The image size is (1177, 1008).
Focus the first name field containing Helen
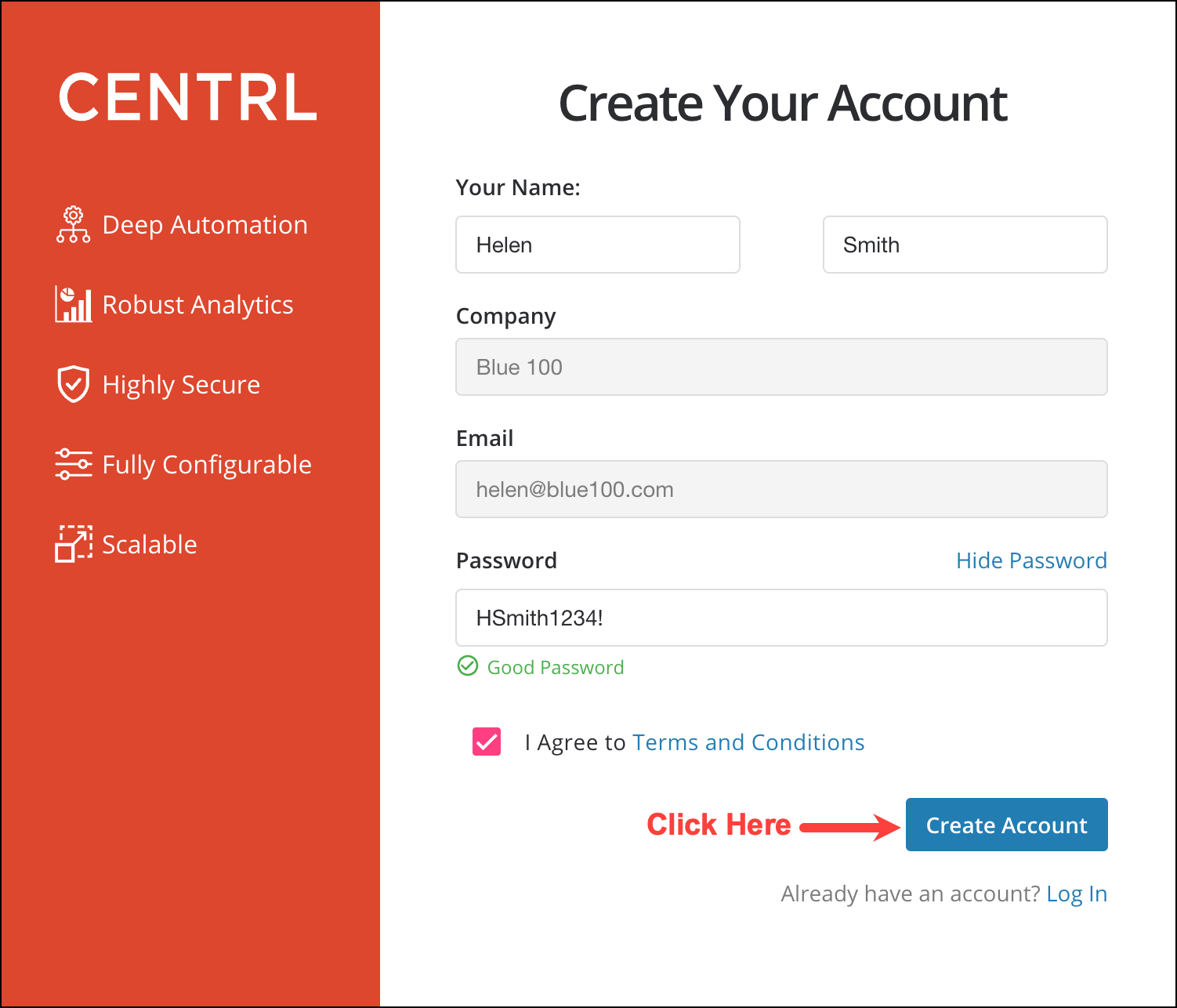point(597,245)
